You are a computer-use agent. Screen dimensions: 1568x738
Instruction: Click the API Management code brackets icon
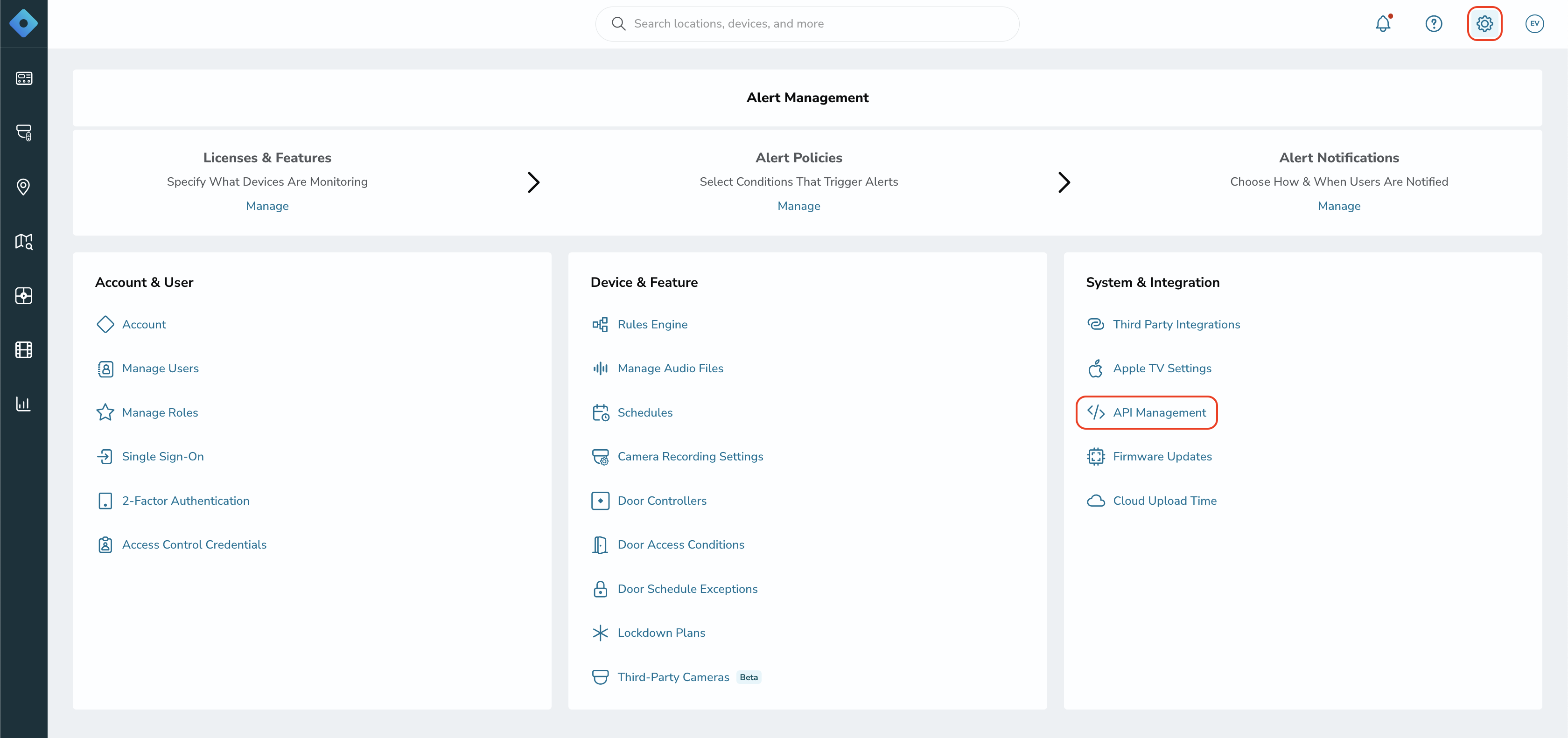coord(1096,412)
